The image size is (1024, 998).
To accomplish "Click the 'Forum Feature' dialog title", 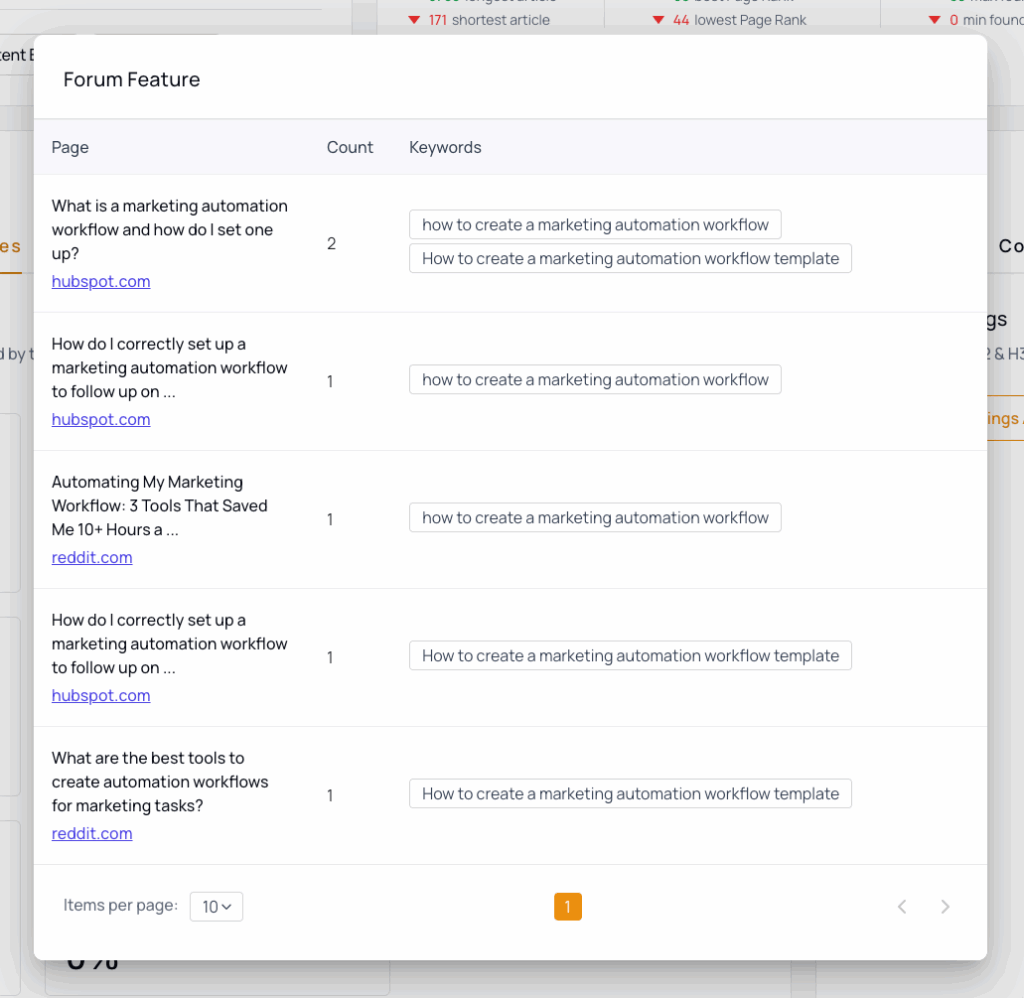I will (x=132, y=80).
